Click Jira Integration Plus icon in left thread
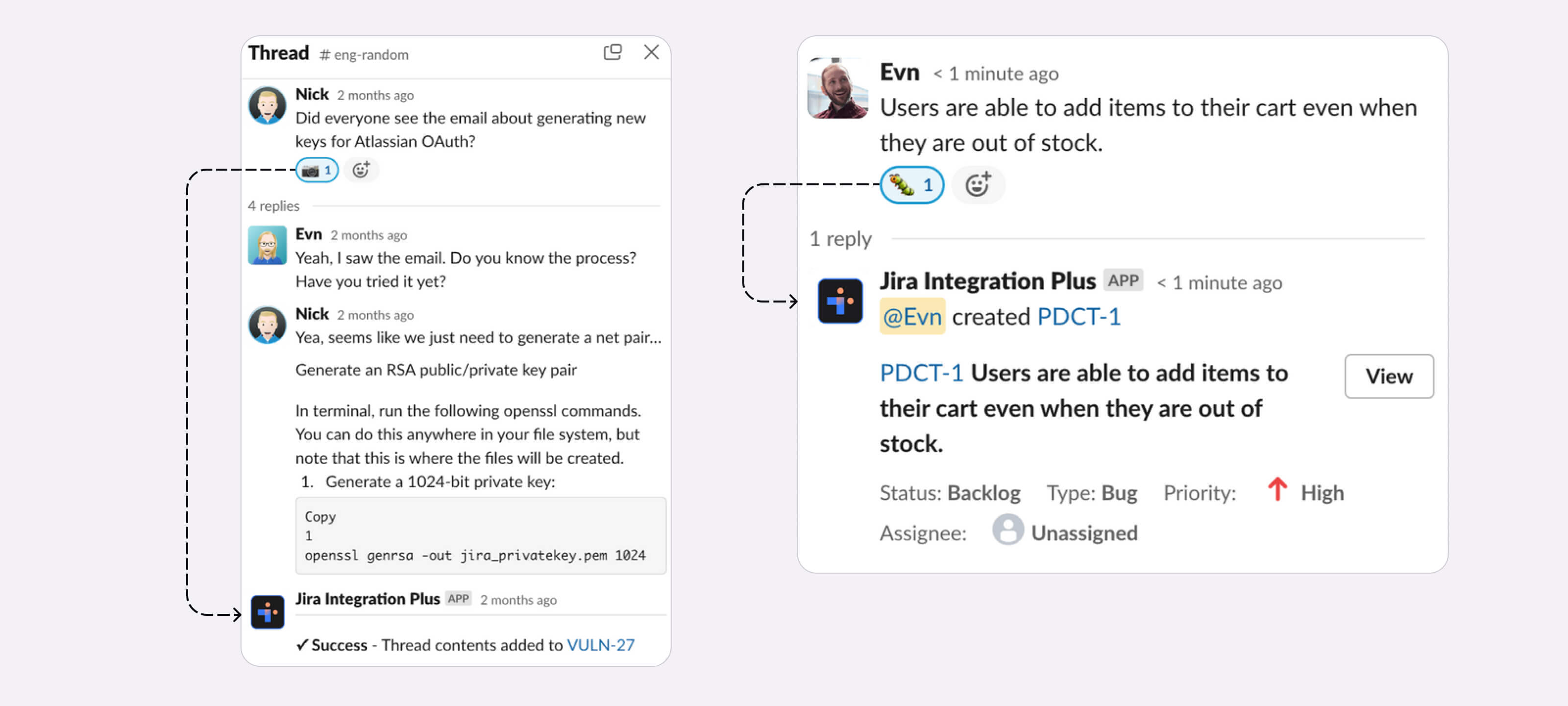Viewport: 1568px width, 706px height. coord(268,611)
